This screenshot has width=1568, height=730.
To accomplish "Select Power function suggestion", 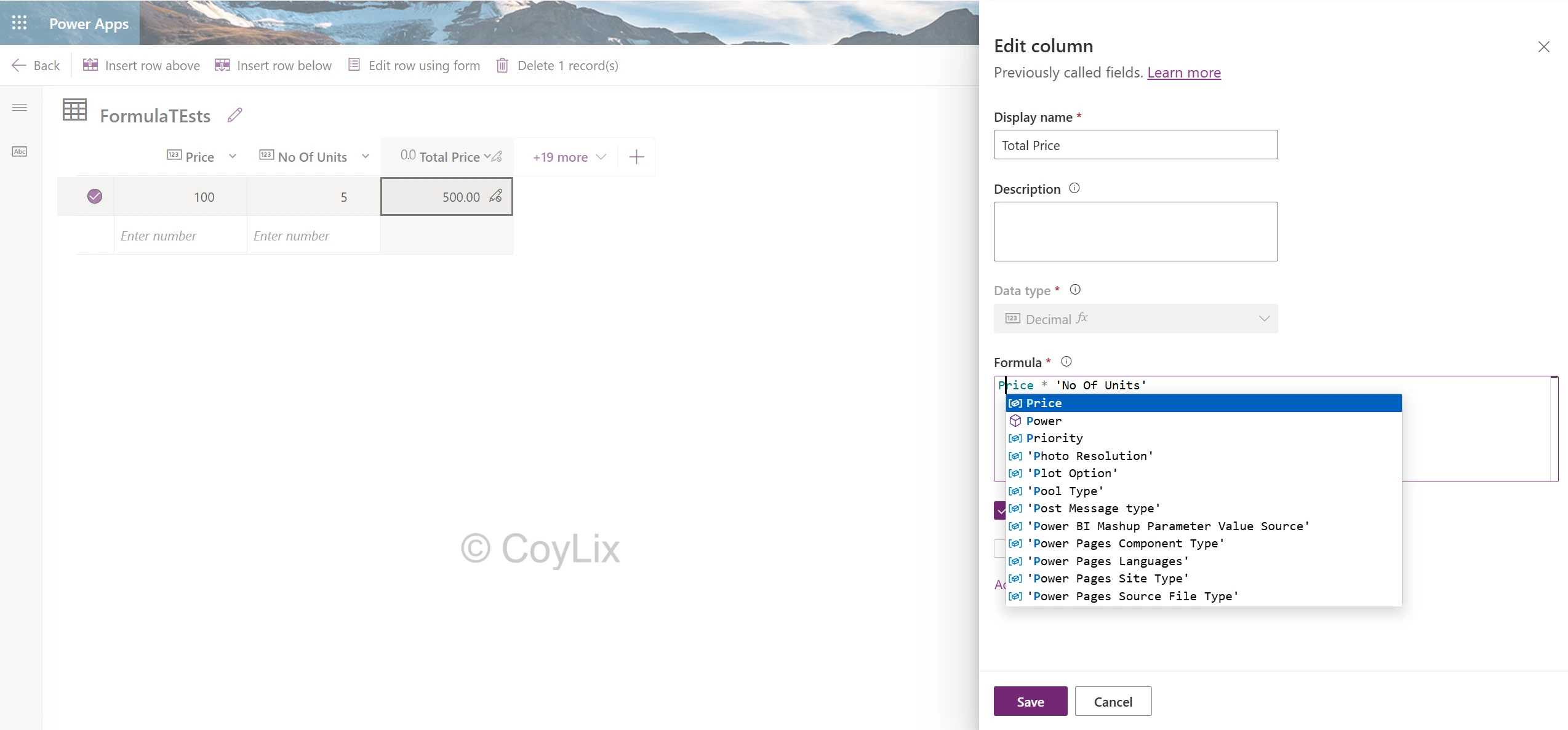I will pyautogui.click(x=1204, y=421).
